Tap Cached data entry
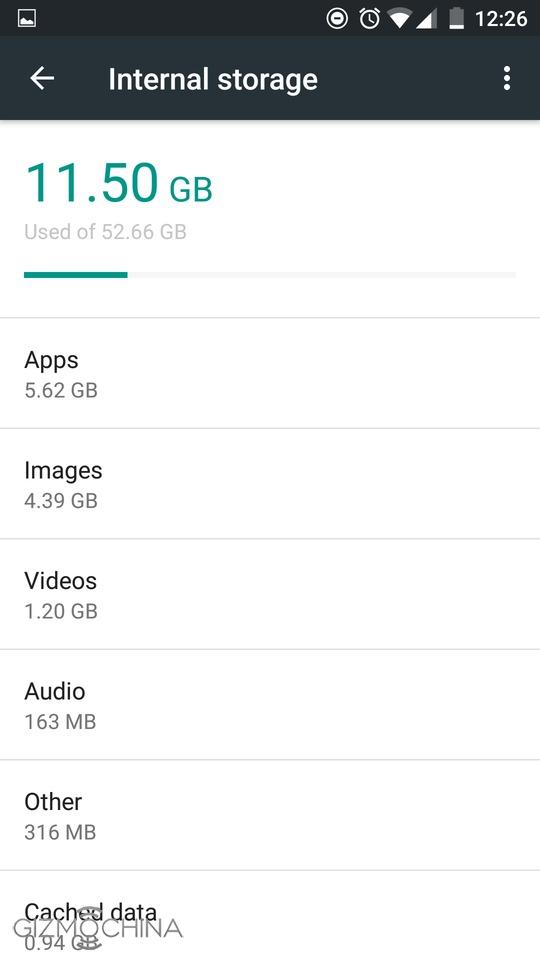Screen dimensions: 540x960 coord(270,915)
